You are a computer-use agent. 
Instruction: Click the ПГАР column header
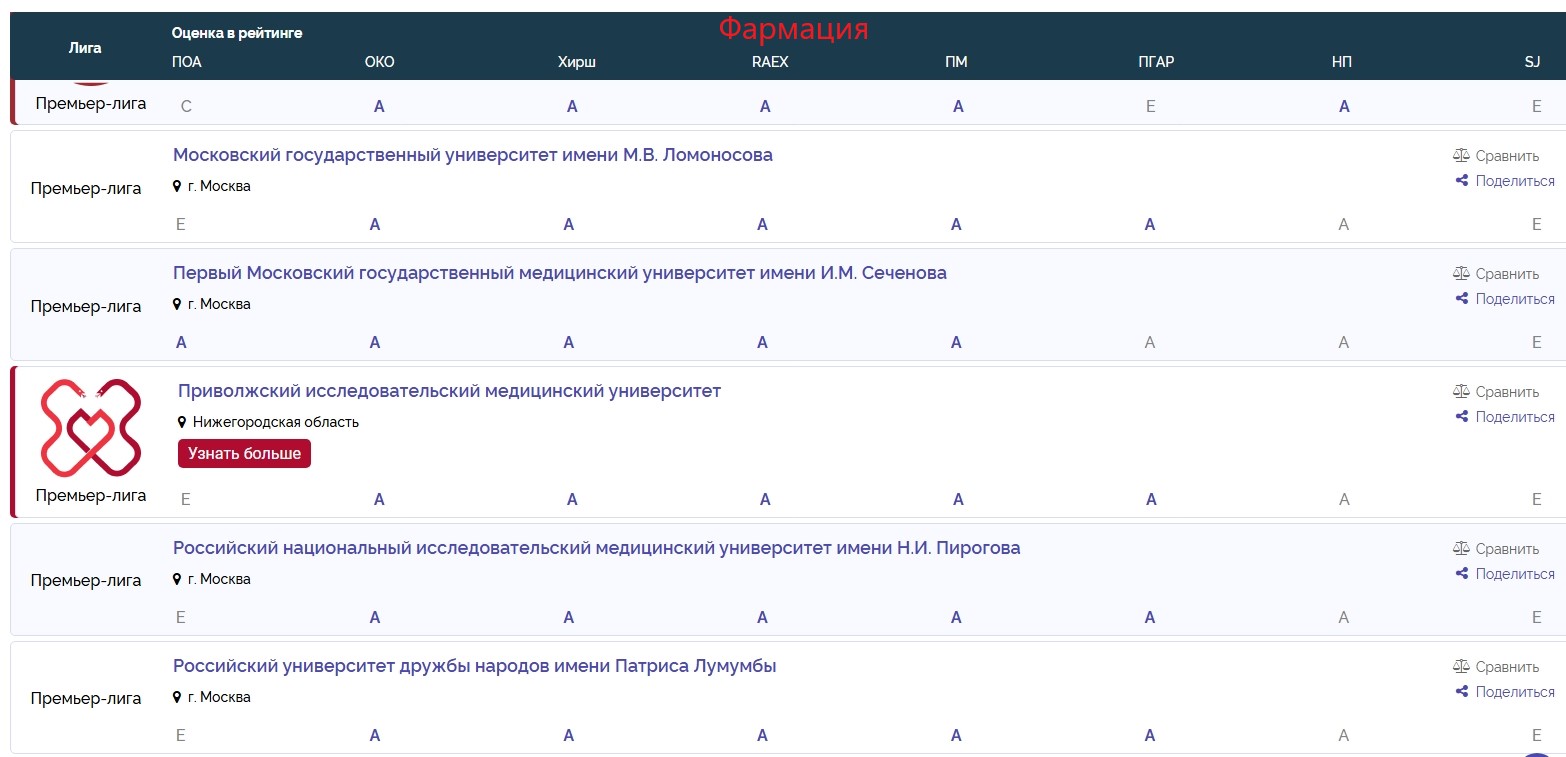pyautogui.click(x=1156, y=62)
